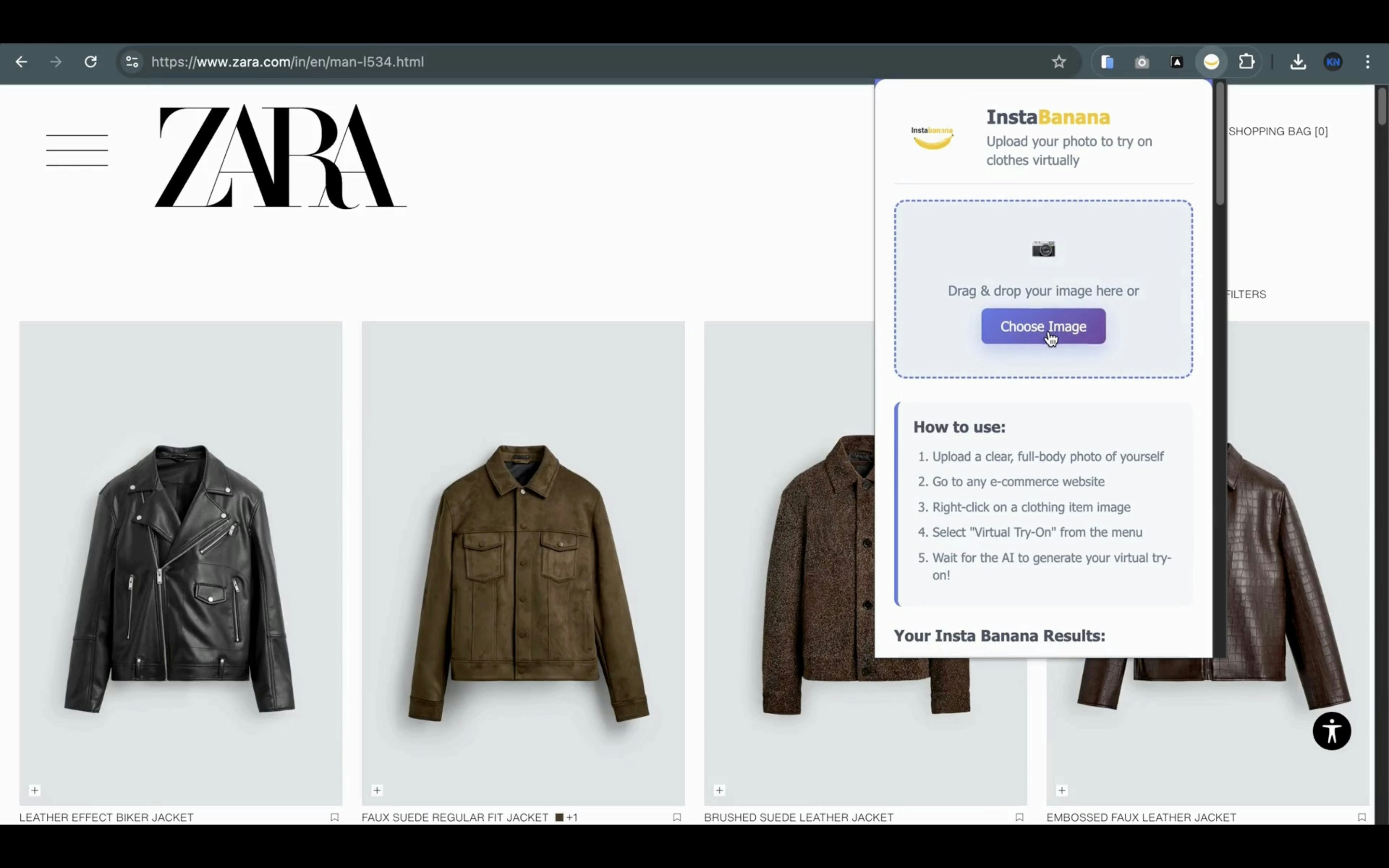Click the camera screenshot extension icon
Viewport: 1389px width, 868px height.
[1142, 62]
